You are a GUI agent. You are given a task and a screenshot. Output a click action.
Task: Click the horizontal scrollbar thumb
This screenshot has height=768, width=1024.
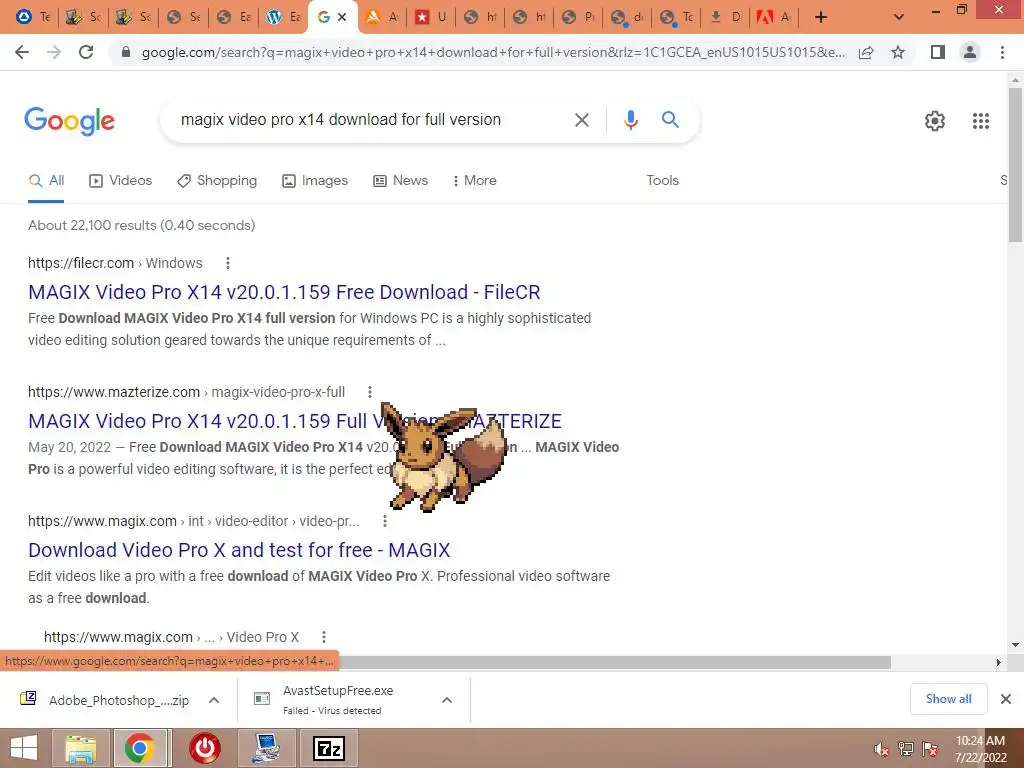click(615, 662)
